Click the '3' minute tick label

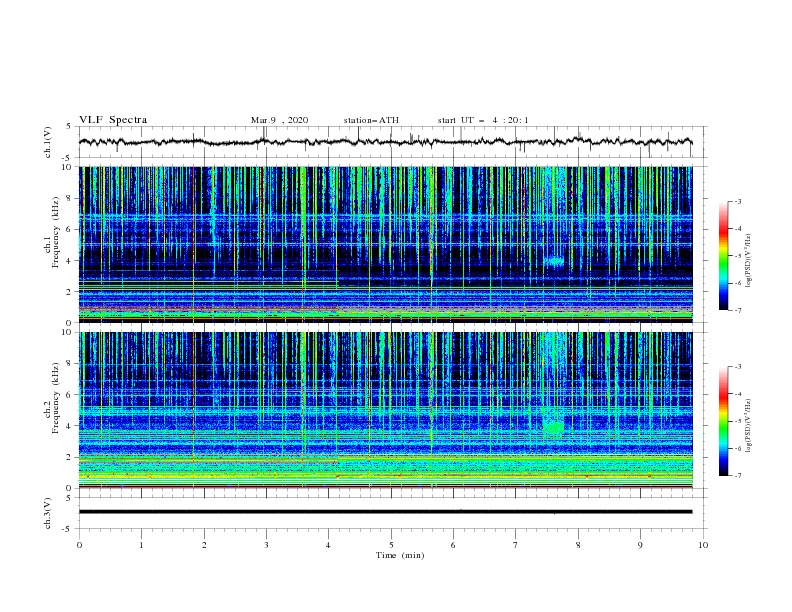click(x=266, y=545)
